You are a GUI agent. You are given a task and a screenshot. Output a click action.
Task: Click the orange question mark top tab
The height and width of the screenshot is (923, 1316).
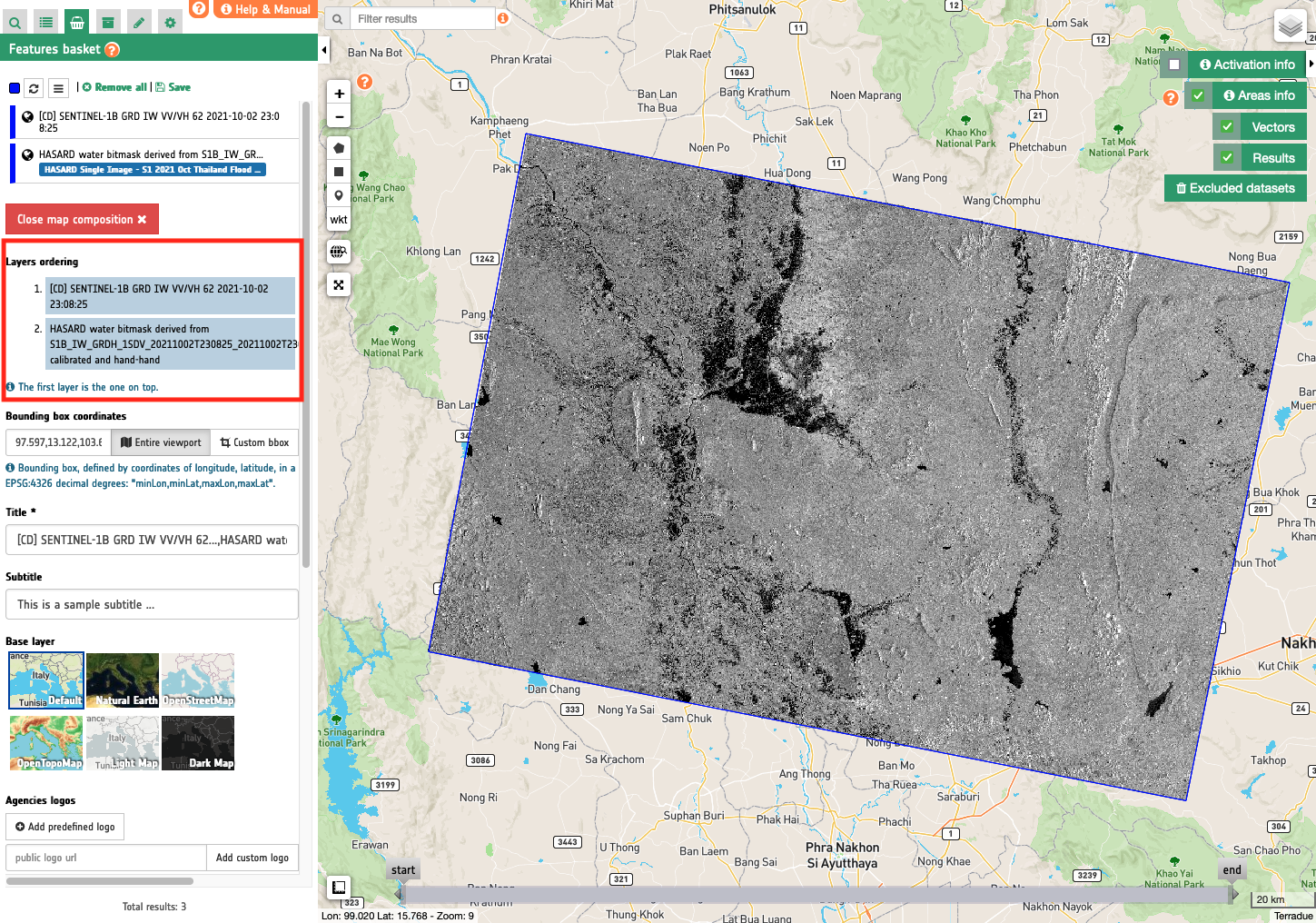199,8
